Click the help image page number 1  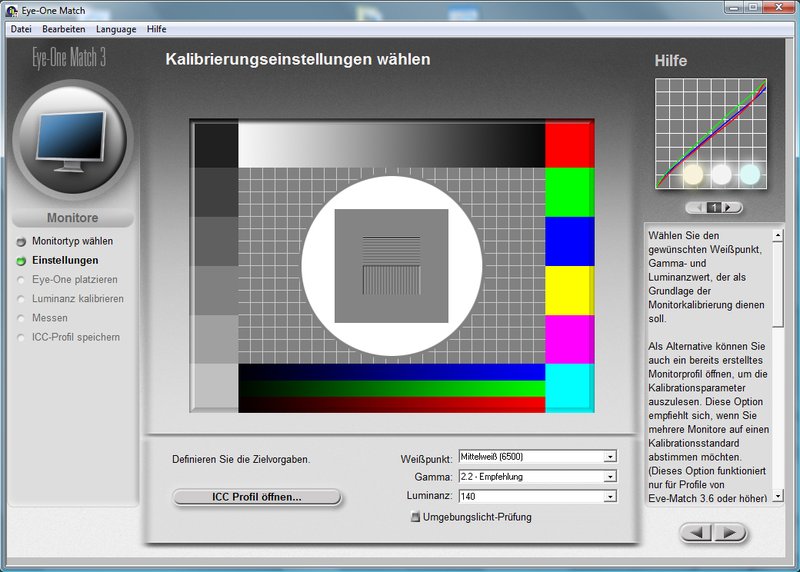[x=714, y=207]
